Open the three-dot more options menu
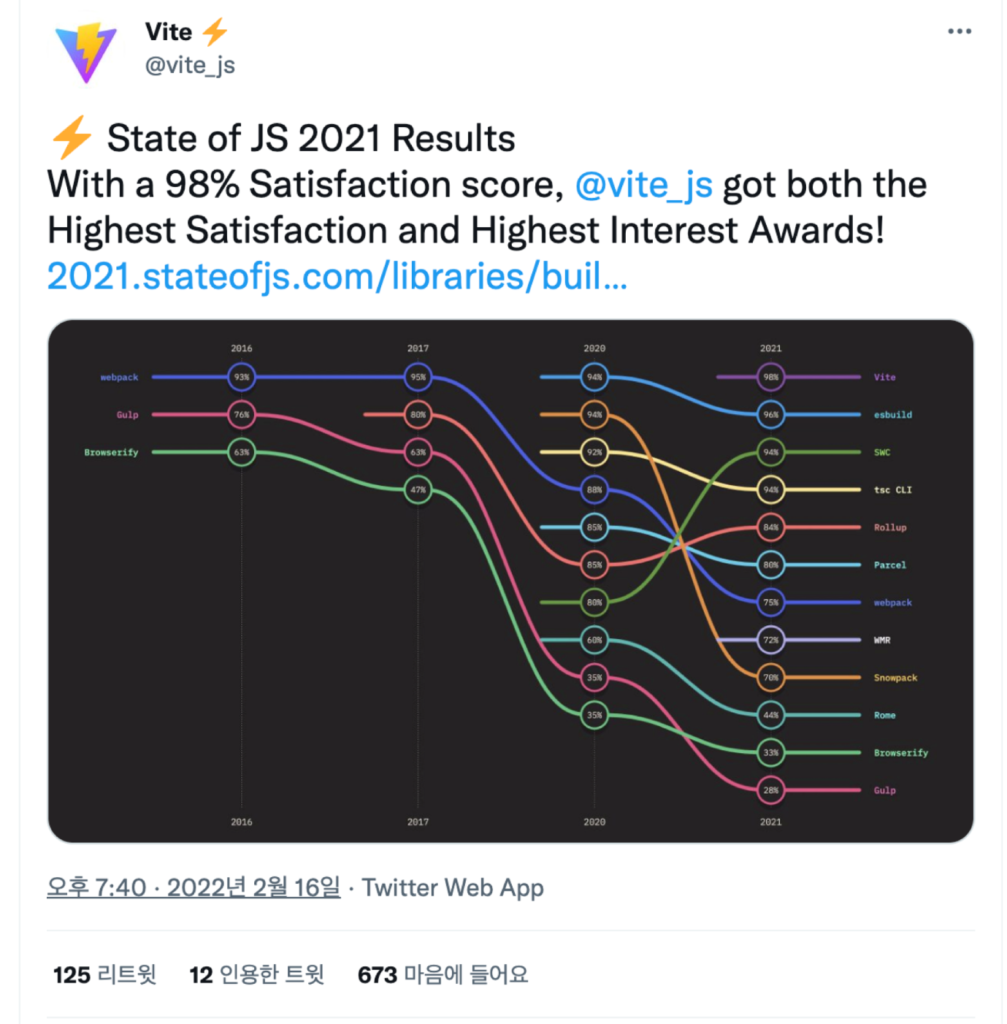1007x1024 pixels. pos(959,31)
